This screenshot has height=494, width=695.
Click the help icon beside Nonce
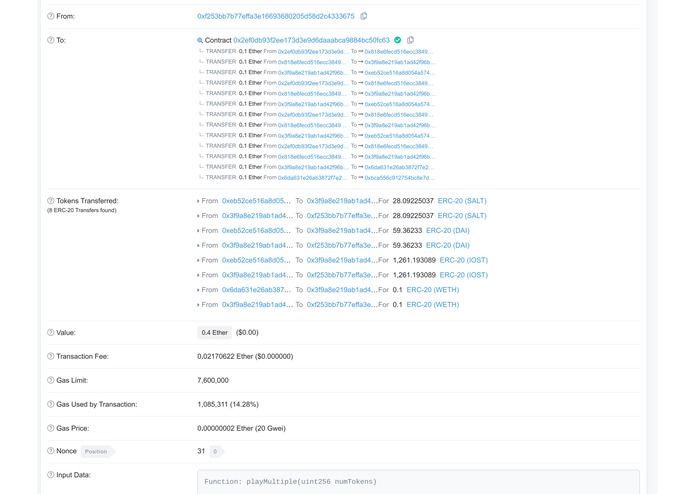[51, 451]
